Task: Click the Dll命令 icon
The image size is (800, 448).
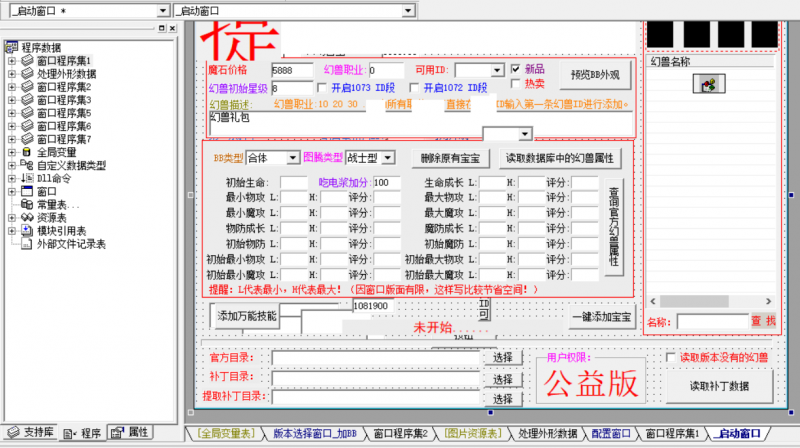Action: point(27,178)
